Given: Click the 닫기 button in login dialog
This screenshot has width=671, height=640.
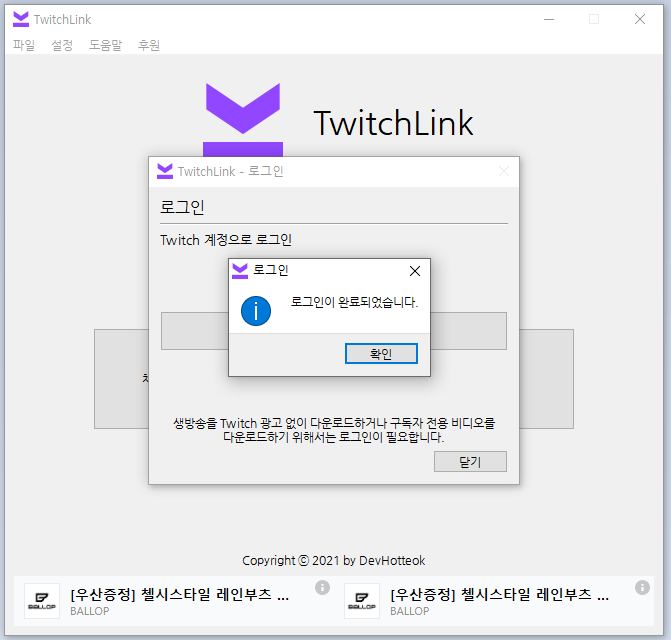Looking at the screenshot, I should (470, 462).
